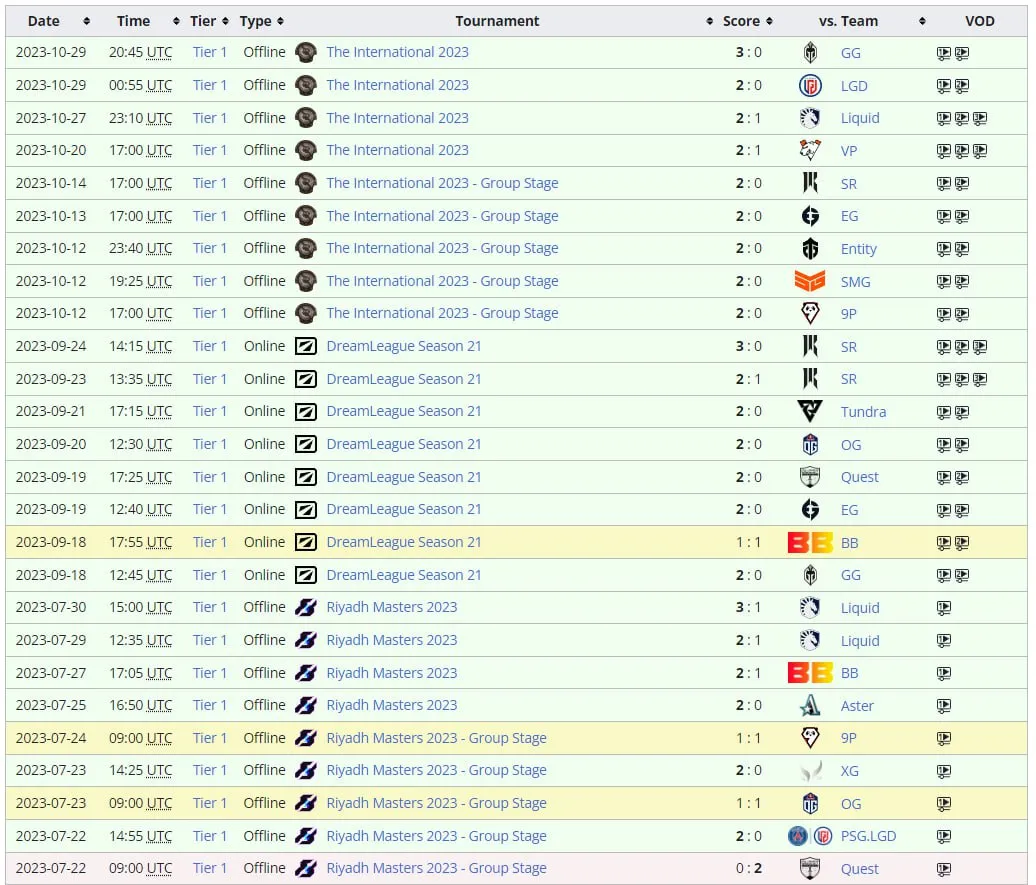Sort by the Score column arrows
The width and height of the screenshot is (1036, 885).
click(769, 21)
